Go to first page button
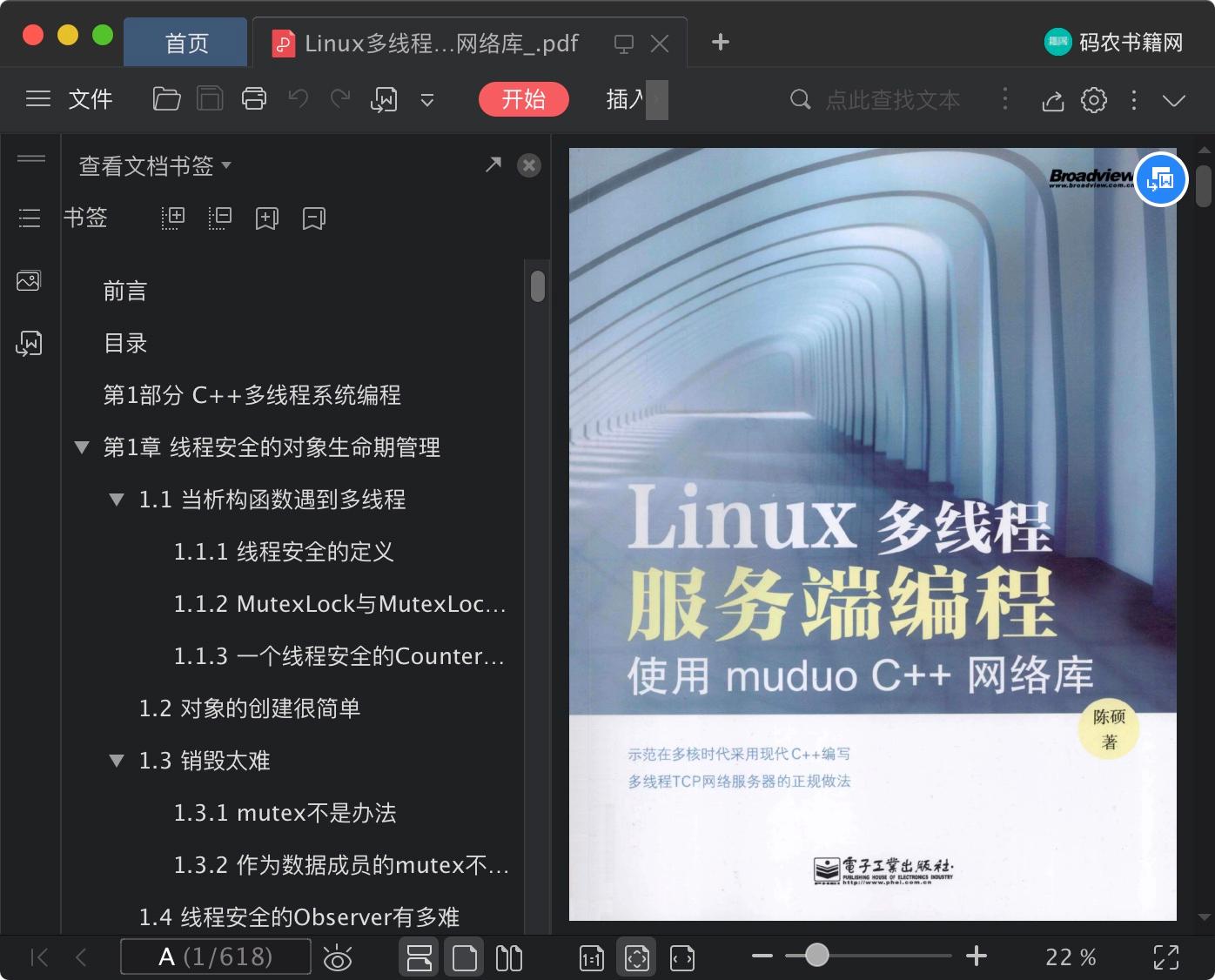1215x980 pixels. (39, 957)
